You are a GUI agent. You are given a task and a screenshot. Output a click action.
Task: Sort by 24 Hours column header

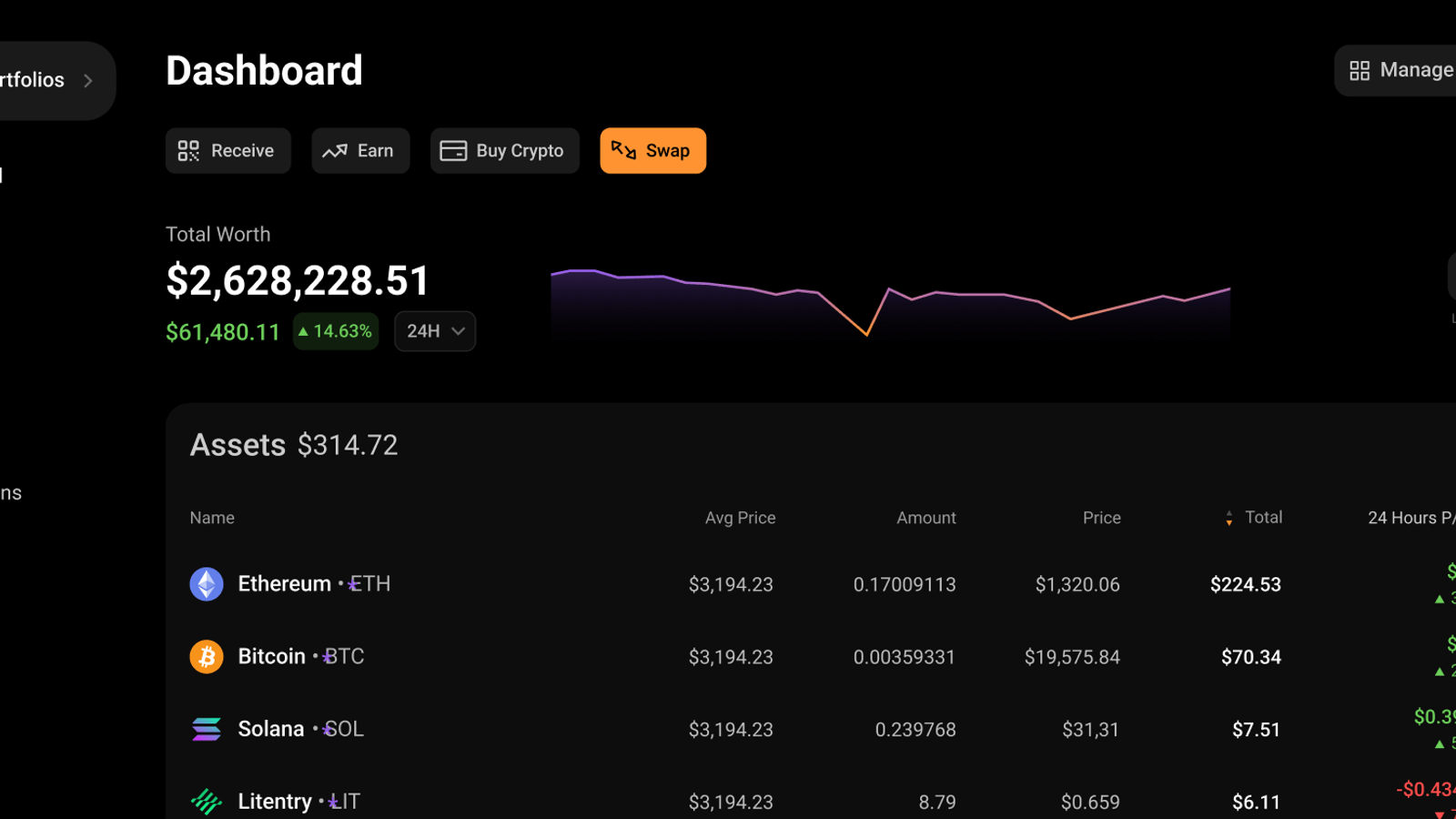[1410, 518]
